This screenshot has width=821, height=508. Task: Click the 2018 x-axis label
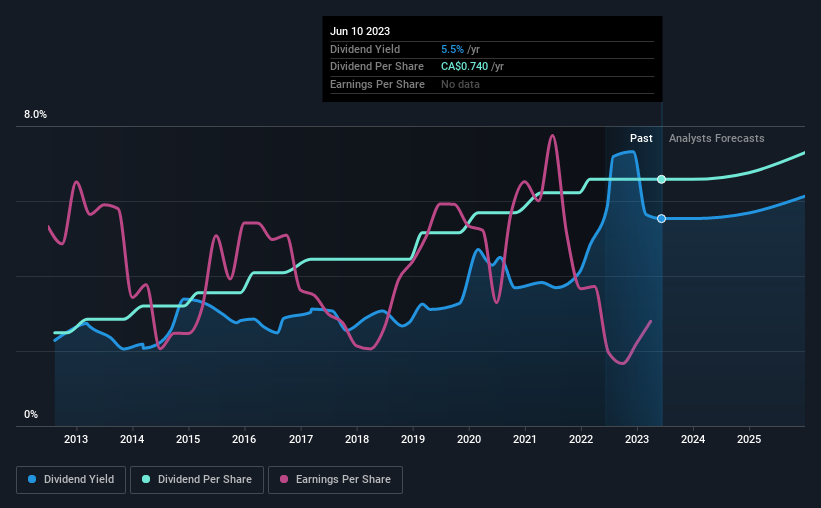(357, 439)
